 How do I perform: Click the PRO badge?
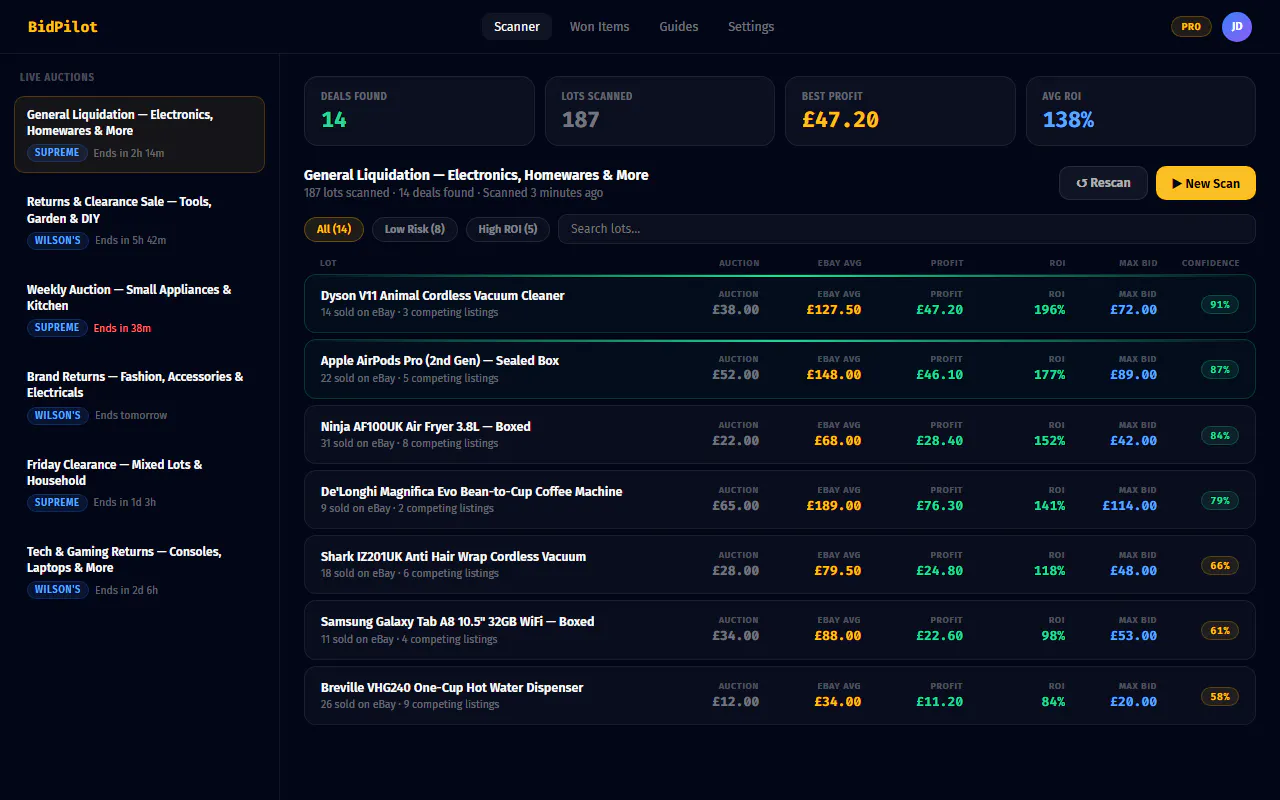(1191, 27)
